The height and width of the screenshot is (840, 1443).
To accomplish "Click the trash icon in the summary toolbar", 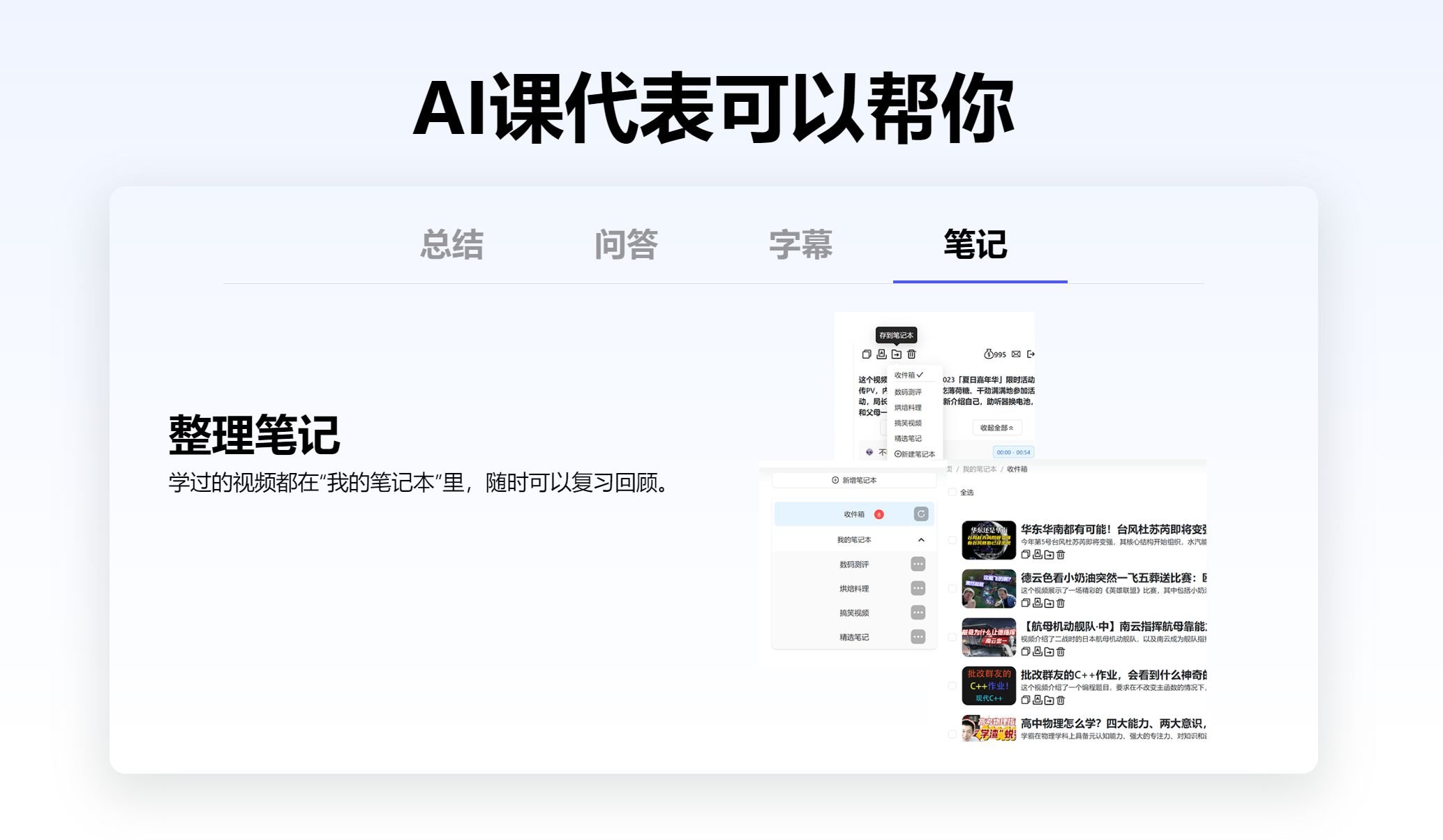I will tap(911, 354).
